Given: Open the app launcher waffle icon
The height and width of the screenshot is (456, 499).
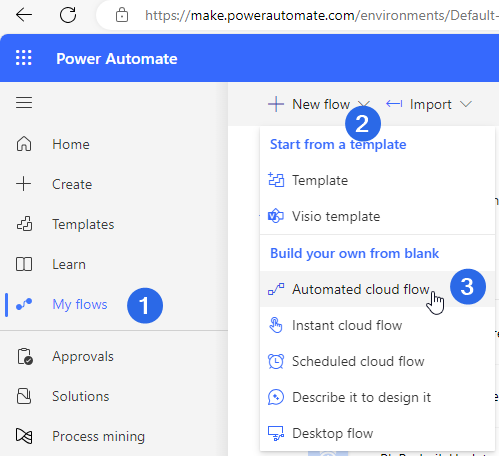Looking at the screenshot, I should 24,58.
